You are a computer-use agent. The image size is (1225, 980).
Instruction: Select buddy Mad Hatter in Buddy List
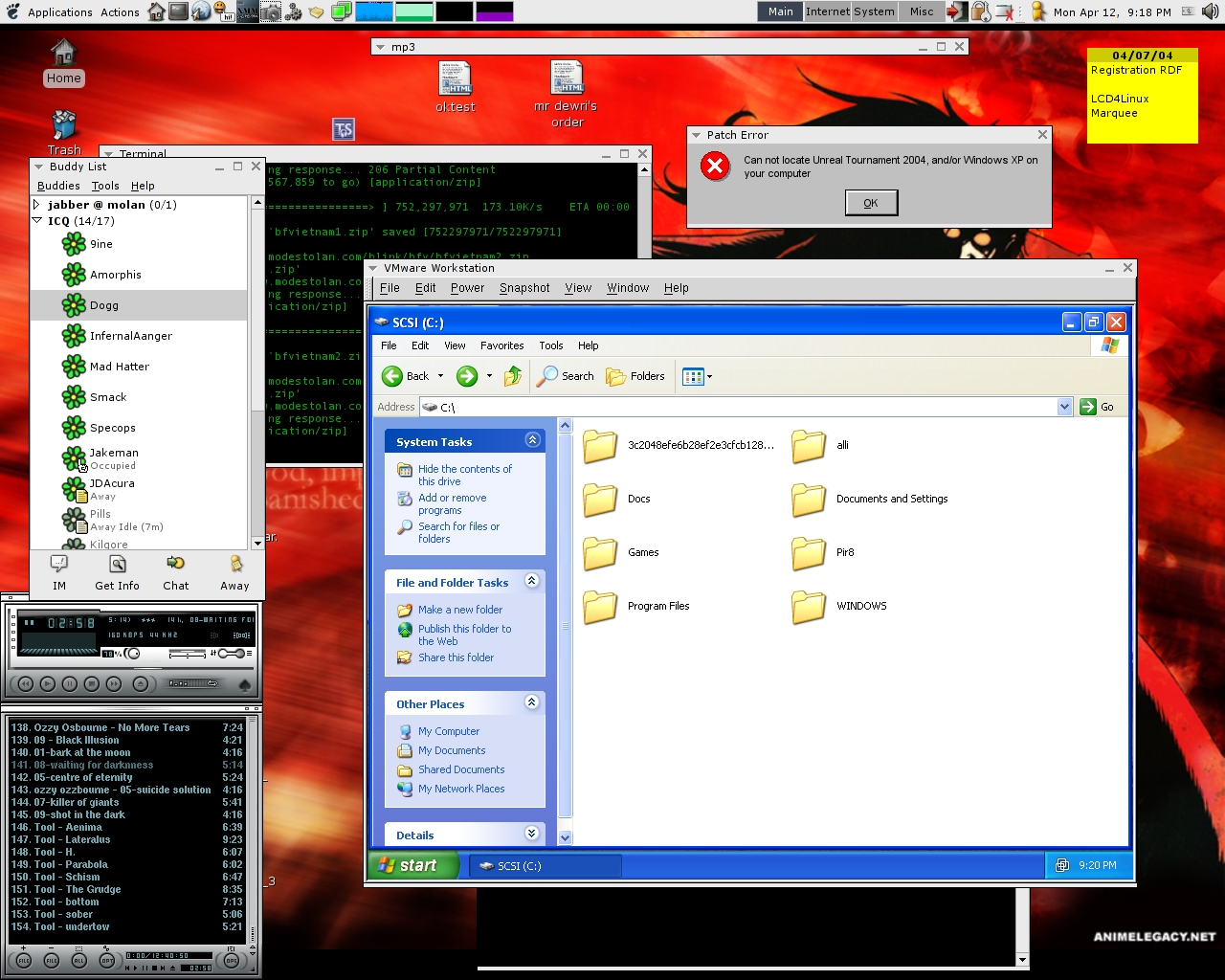140,367
